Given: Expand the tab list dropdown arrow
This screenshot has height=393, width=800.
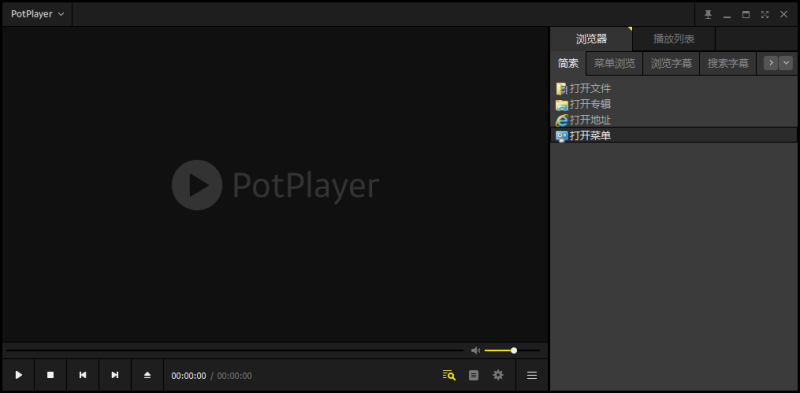Looking at the screenshot, I should [786, 63].
